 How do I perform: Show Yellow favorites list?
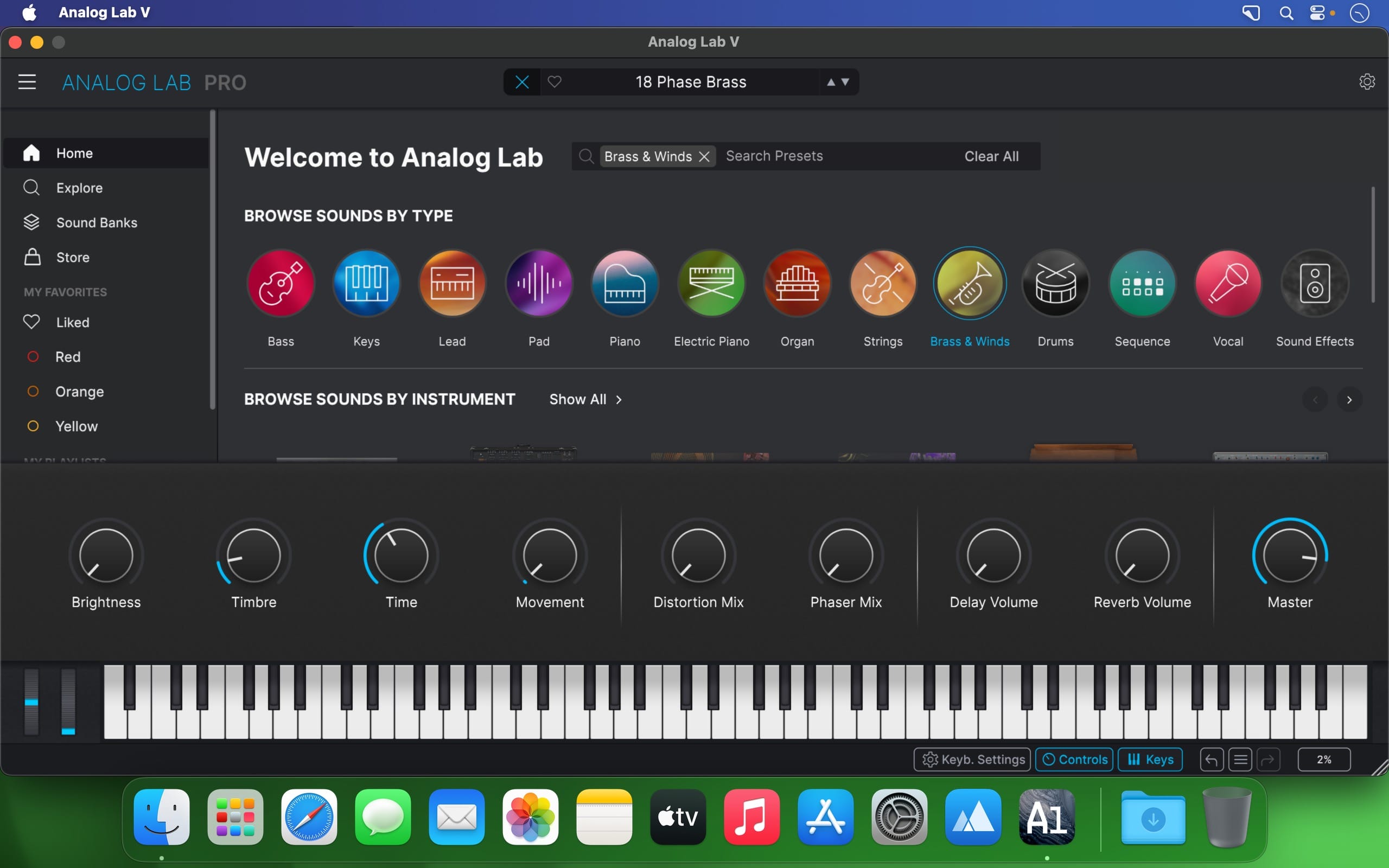[106, 426]
